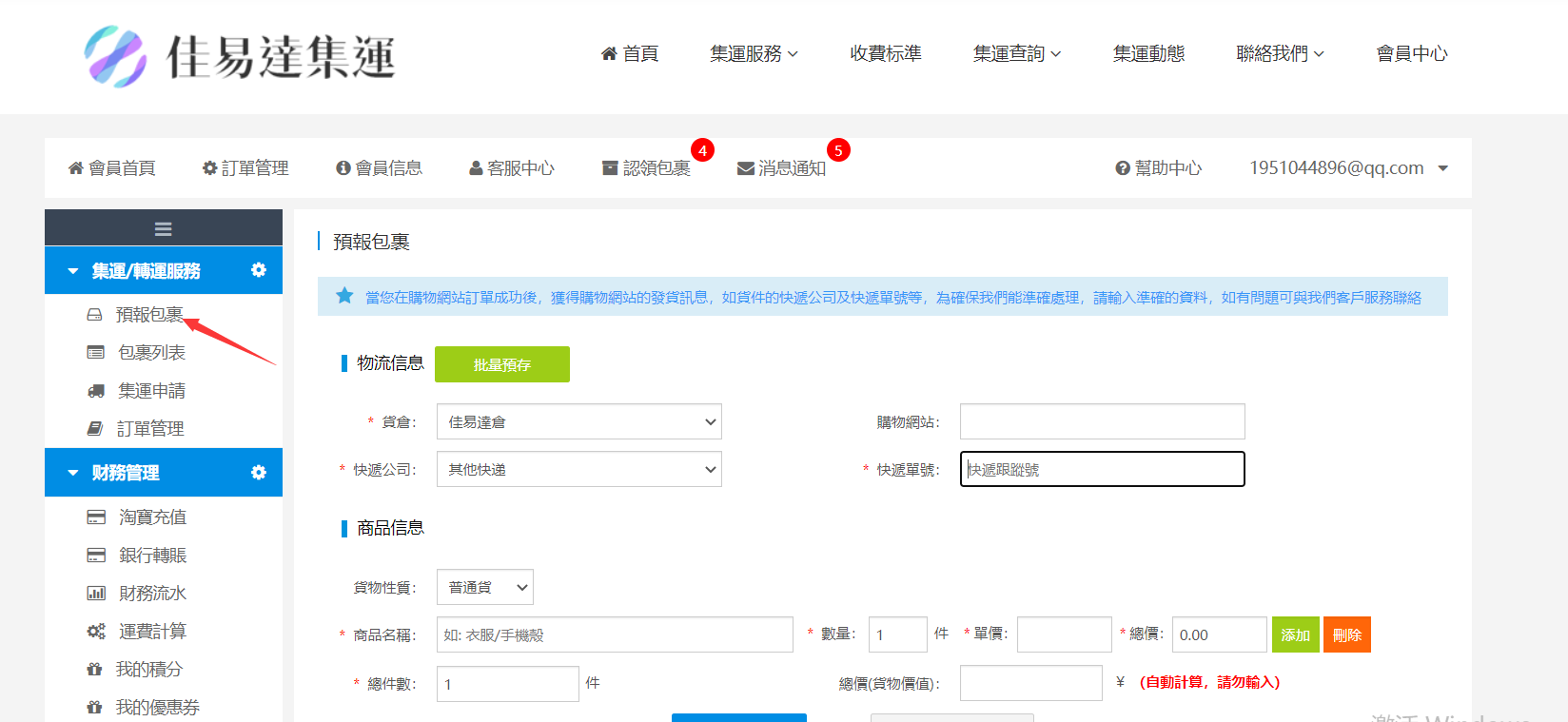Open 預報包裹 in the sidebar
The image size is (1568, 722).
149,314
